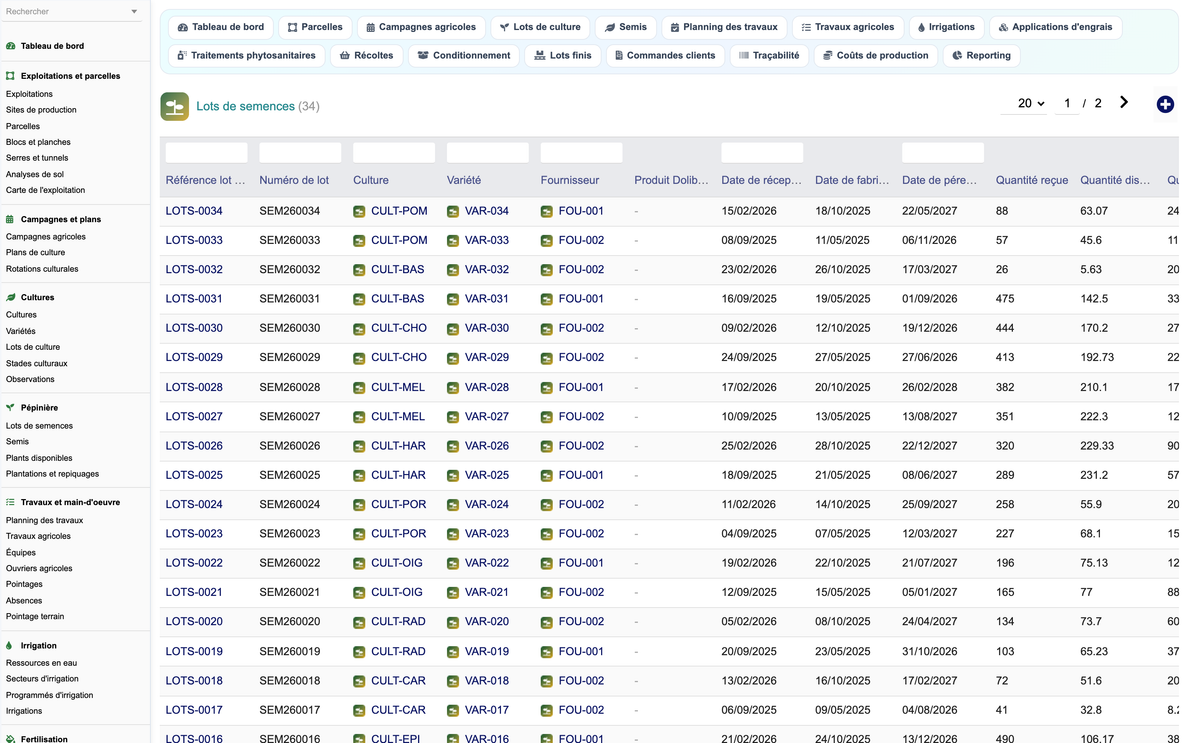Open the Conditionnement tab
This screenshot has height=743, width=1200.
tap(464, 55)
